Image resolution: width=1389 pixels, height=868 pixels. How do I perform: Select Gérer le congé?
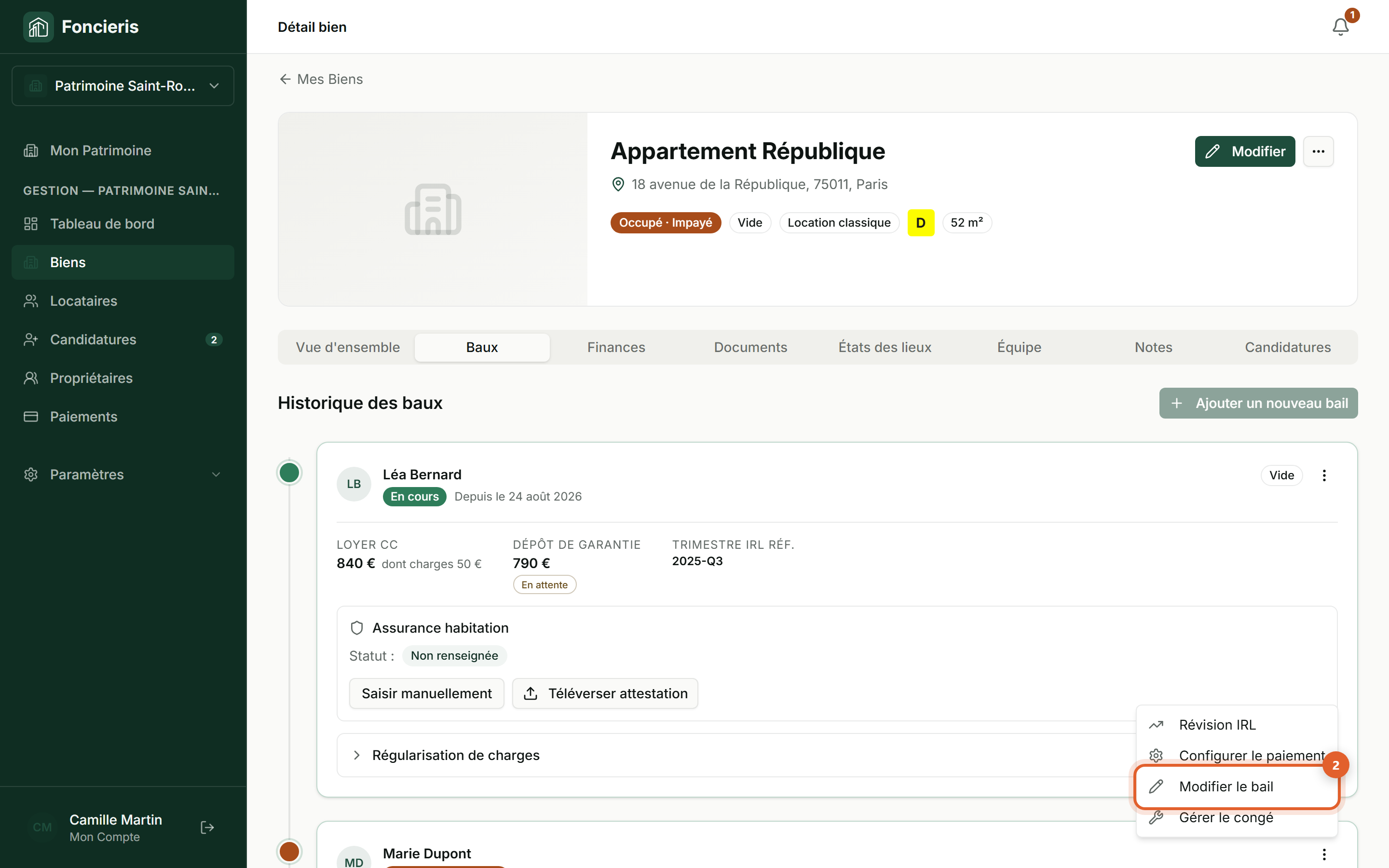pos(1236,817)
